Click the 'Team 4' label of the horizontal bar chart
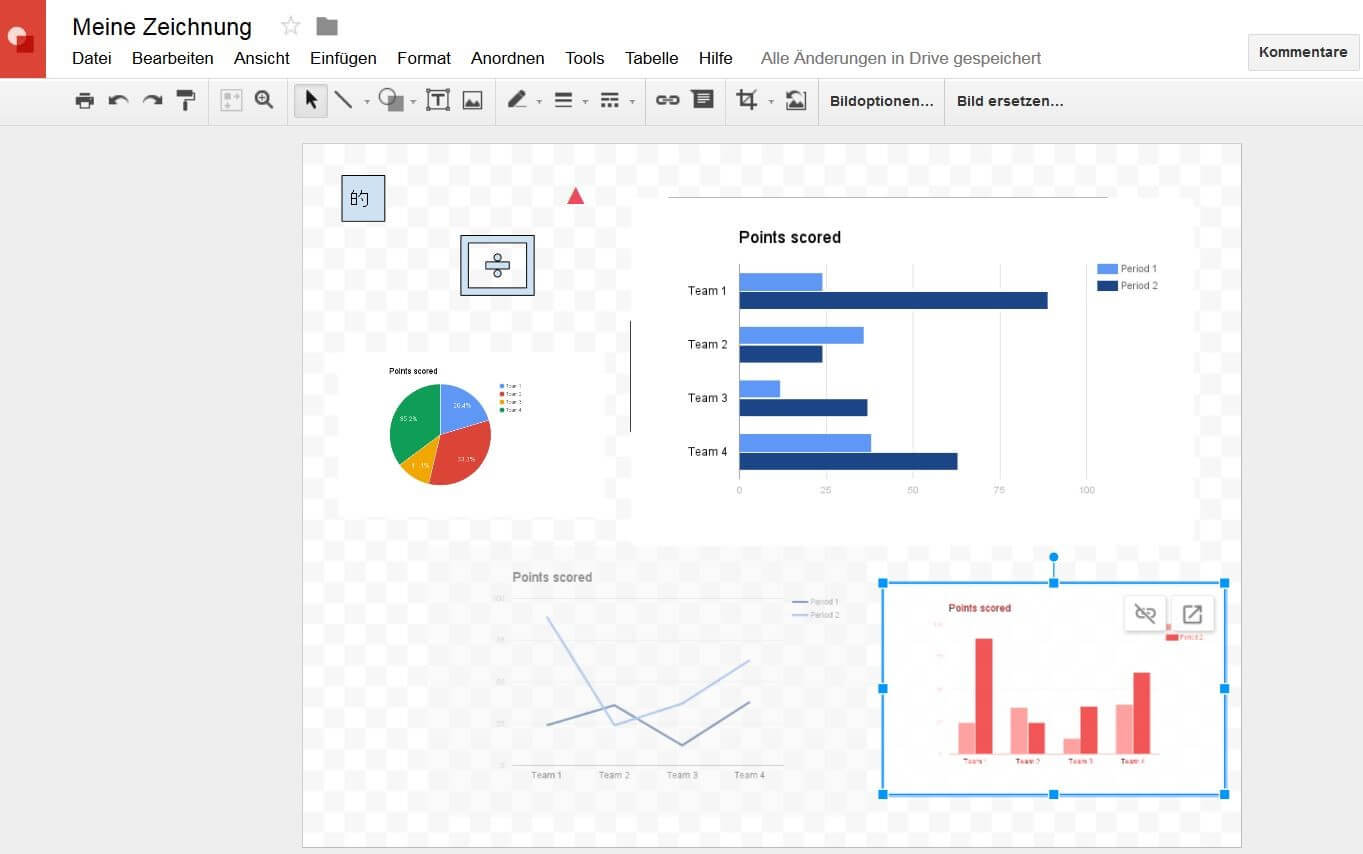 pos(707,452)
